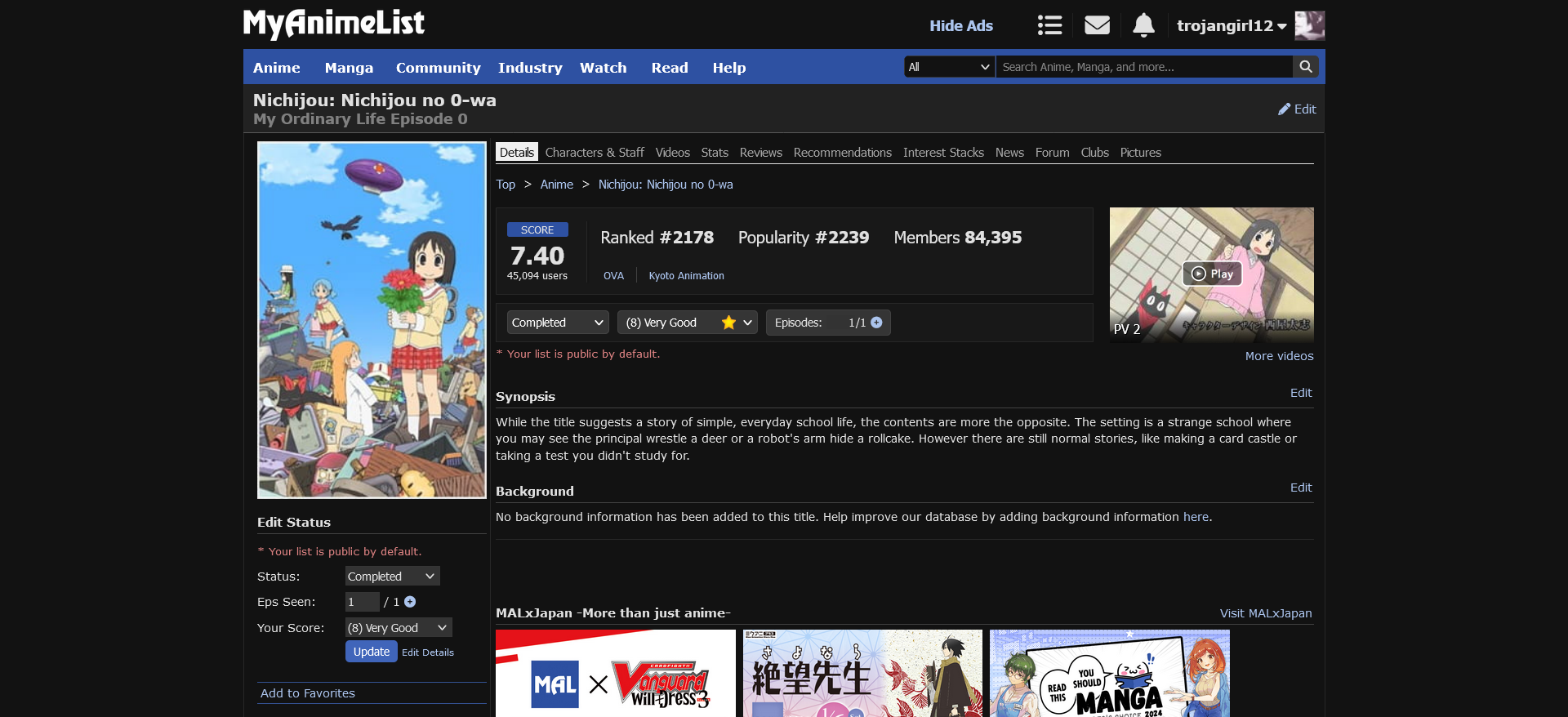The image size is (1568, 717).
Task: Switch to the Pictures tab
Action: point(1141,153)
